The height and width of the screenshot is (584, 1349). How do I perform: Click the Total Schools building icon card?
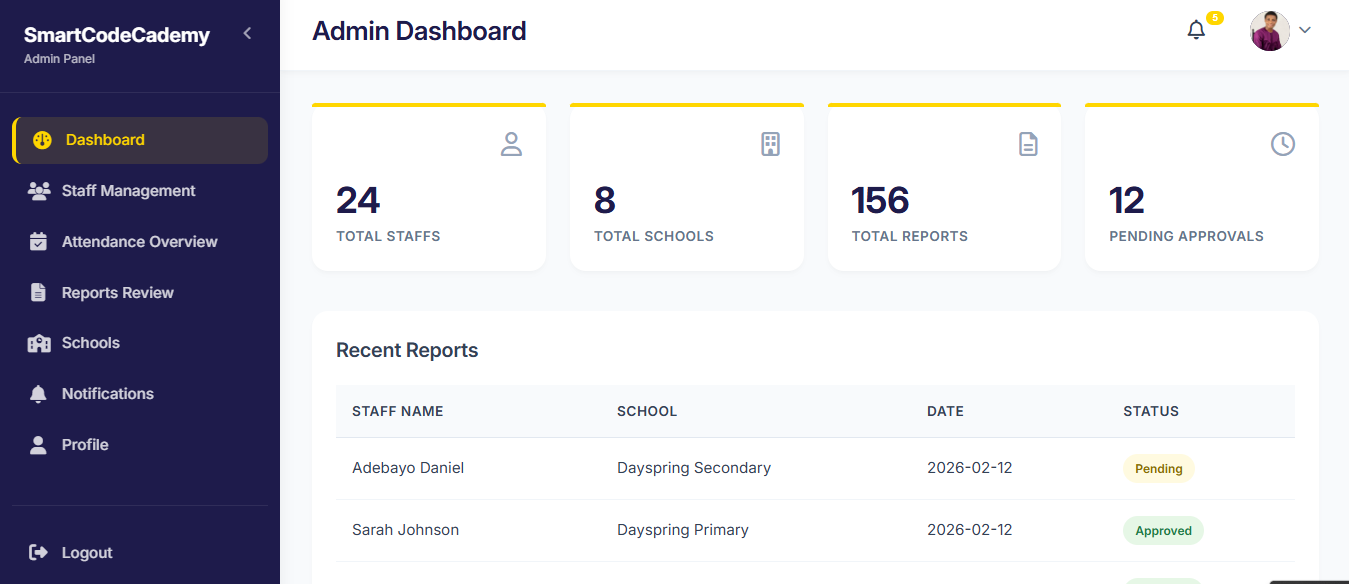coord(769,144)
